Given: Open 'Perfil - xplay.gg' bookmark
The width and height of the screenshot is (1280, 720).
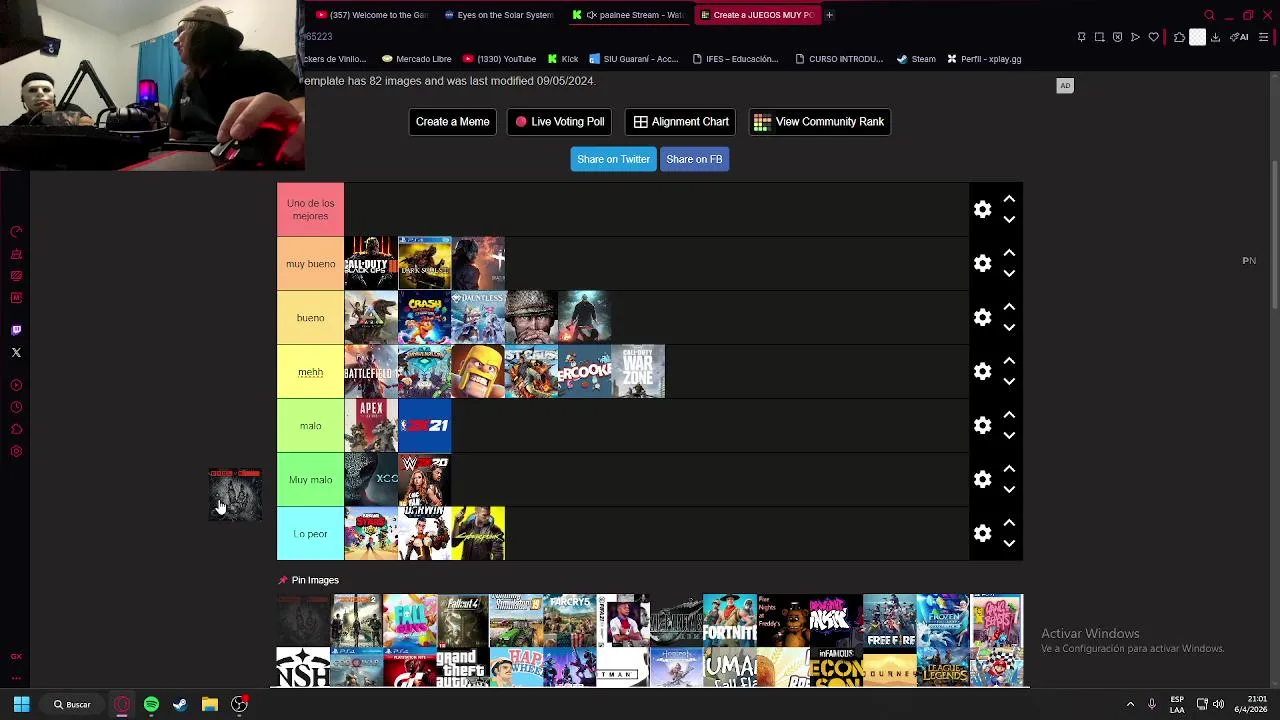Looking at the screenshot, I should coord(984,59).
